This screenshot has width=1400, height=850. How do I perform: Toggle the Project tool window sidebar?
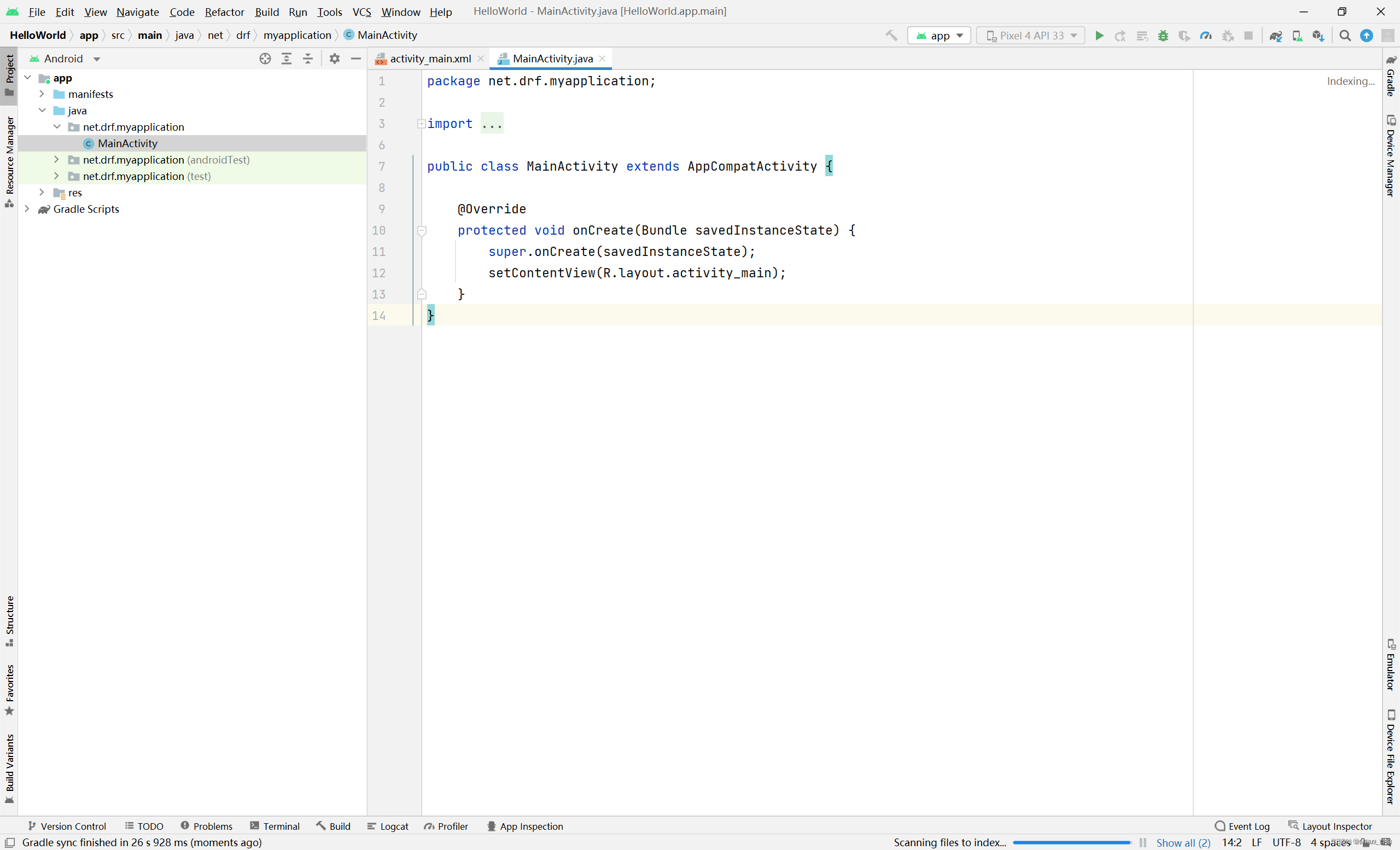9,74
